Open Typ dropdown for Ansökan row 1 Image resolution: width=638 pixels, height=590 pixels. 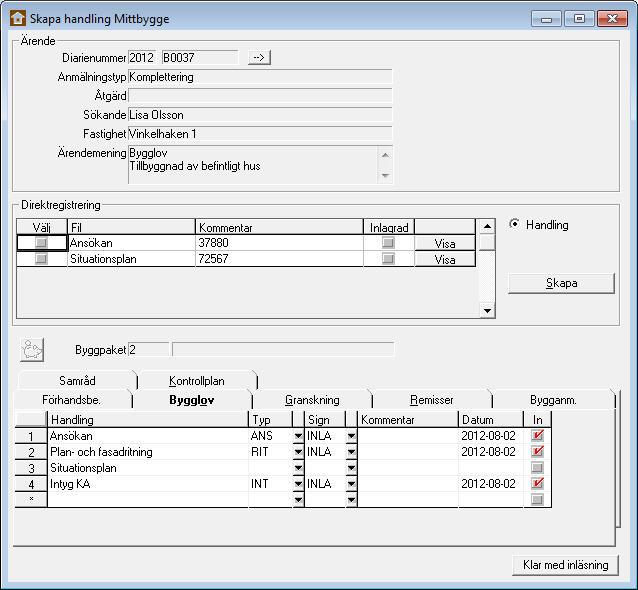(x=298, y=436)
